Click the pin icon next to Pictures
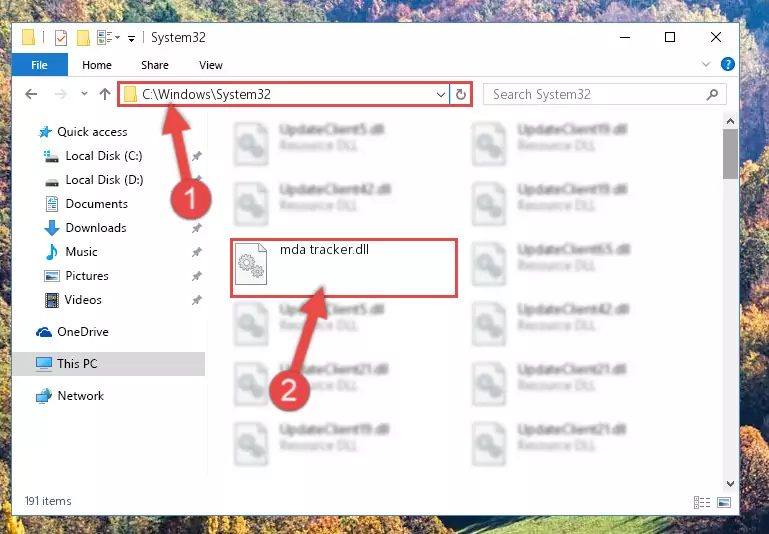Image resolution: width=769 pixels, height=534 pixels. [196, 276]
